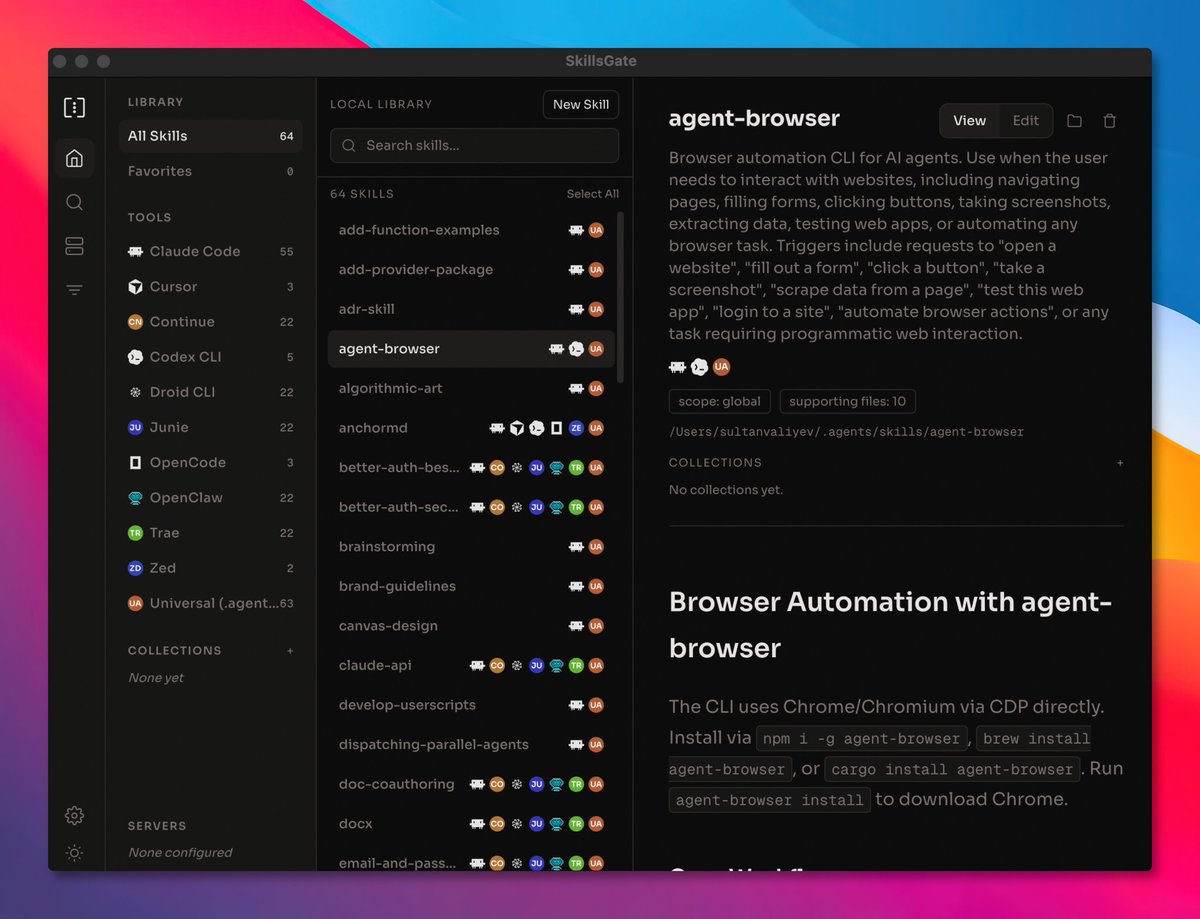Click the Junie JU badge icon
1200x919 pixels.
click(135, 427)
